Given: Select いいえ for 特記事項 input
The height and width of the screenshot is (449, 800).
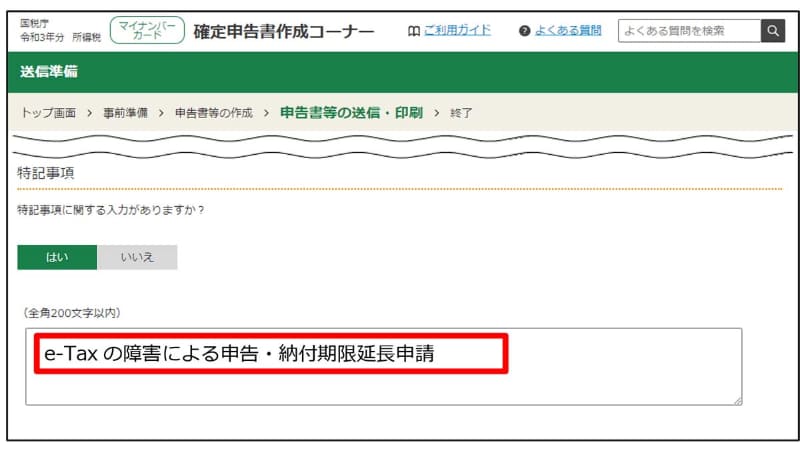Looking at the screenshot, I should [x=137, y=257].
